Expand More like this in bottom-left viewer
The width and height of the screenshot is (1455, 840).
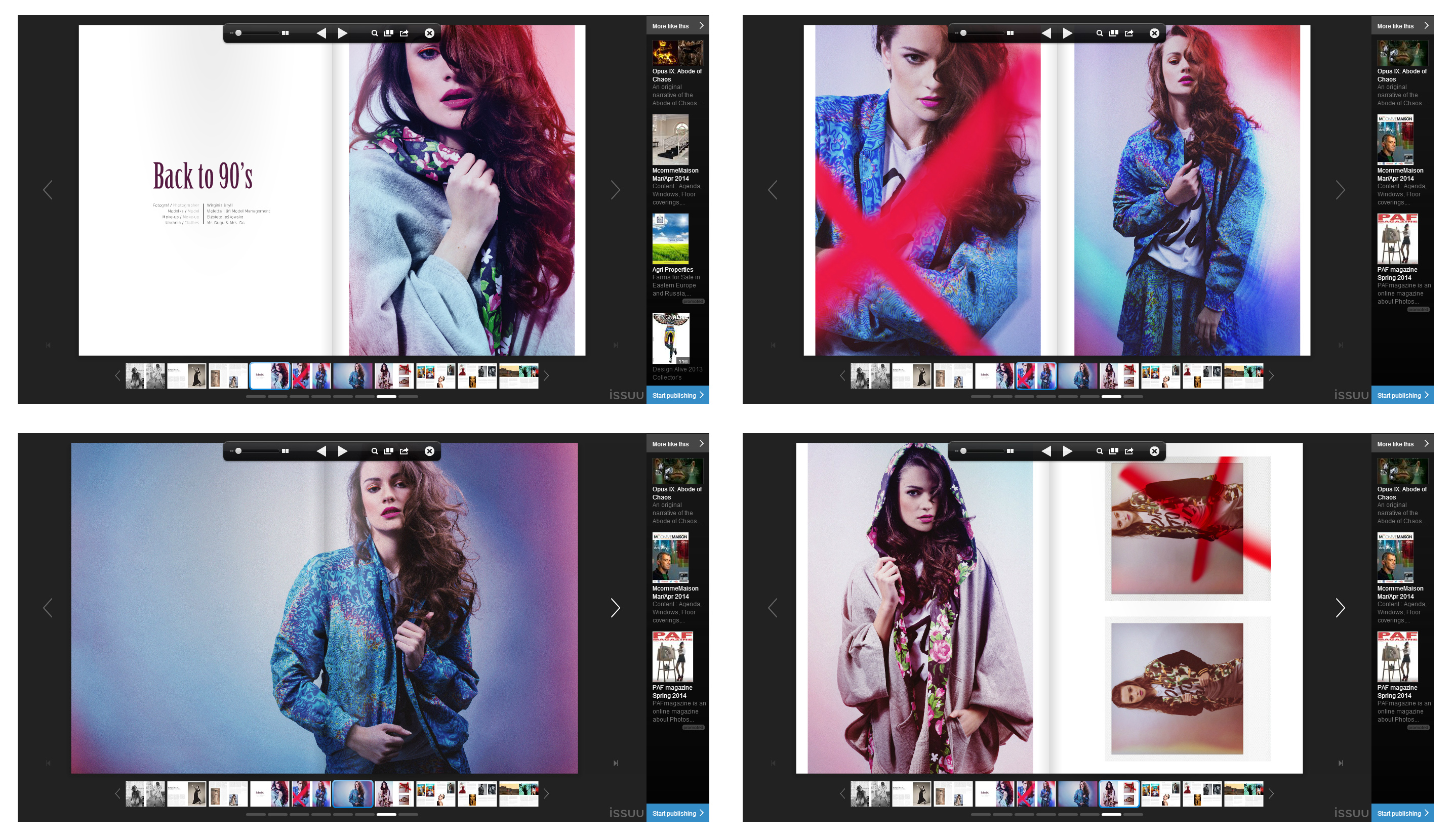(x=677, y=444)
